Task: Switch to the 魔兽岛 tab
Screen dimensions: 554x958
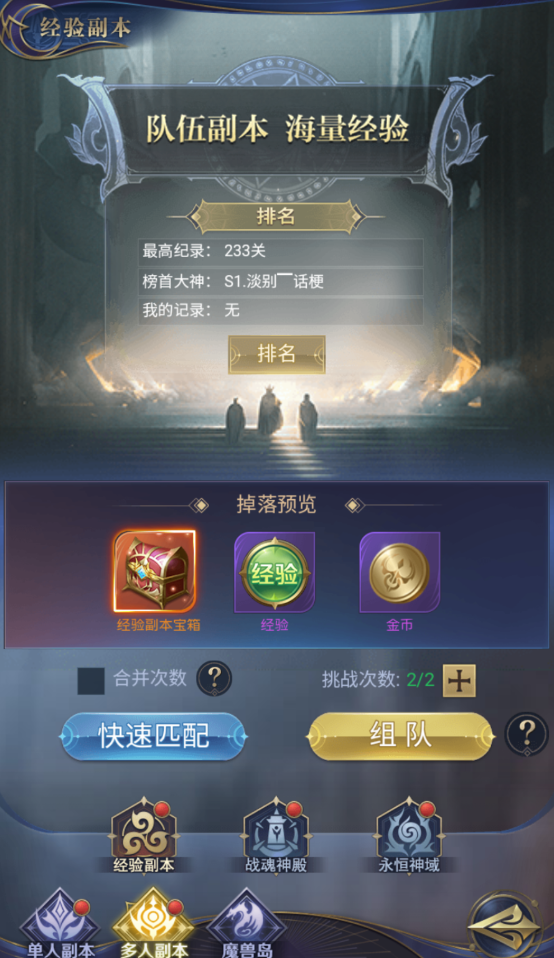Action: [x=246, y=924]
